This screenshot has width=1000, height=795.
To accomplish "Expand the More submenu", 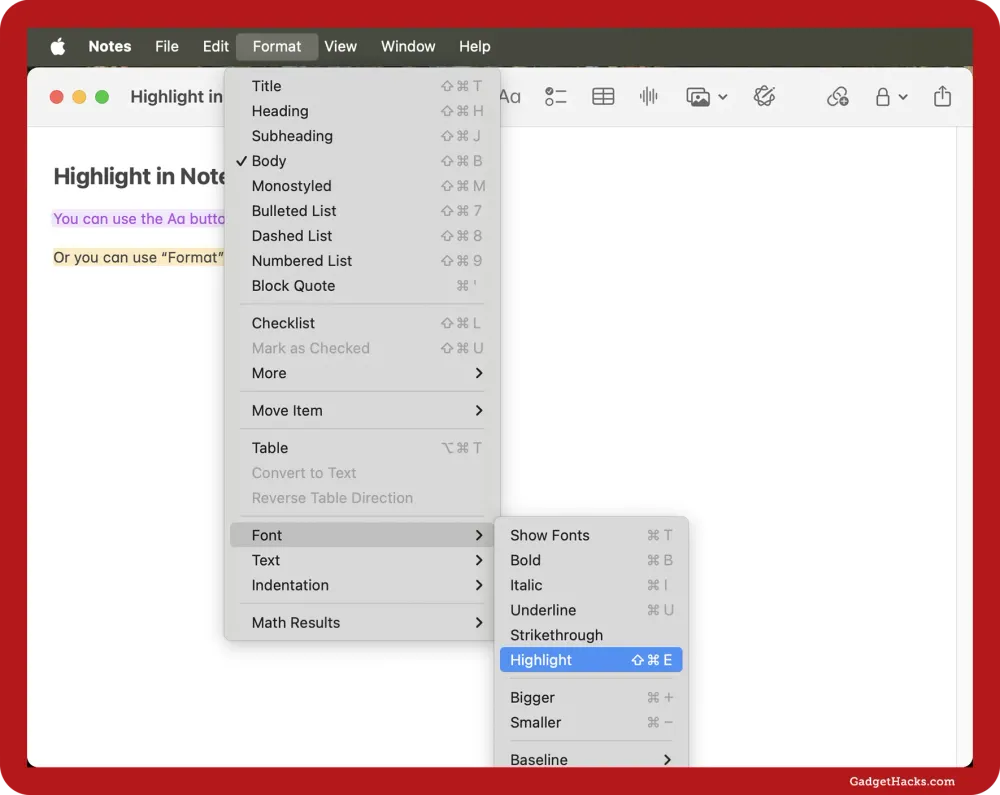I will click(362, 373).
